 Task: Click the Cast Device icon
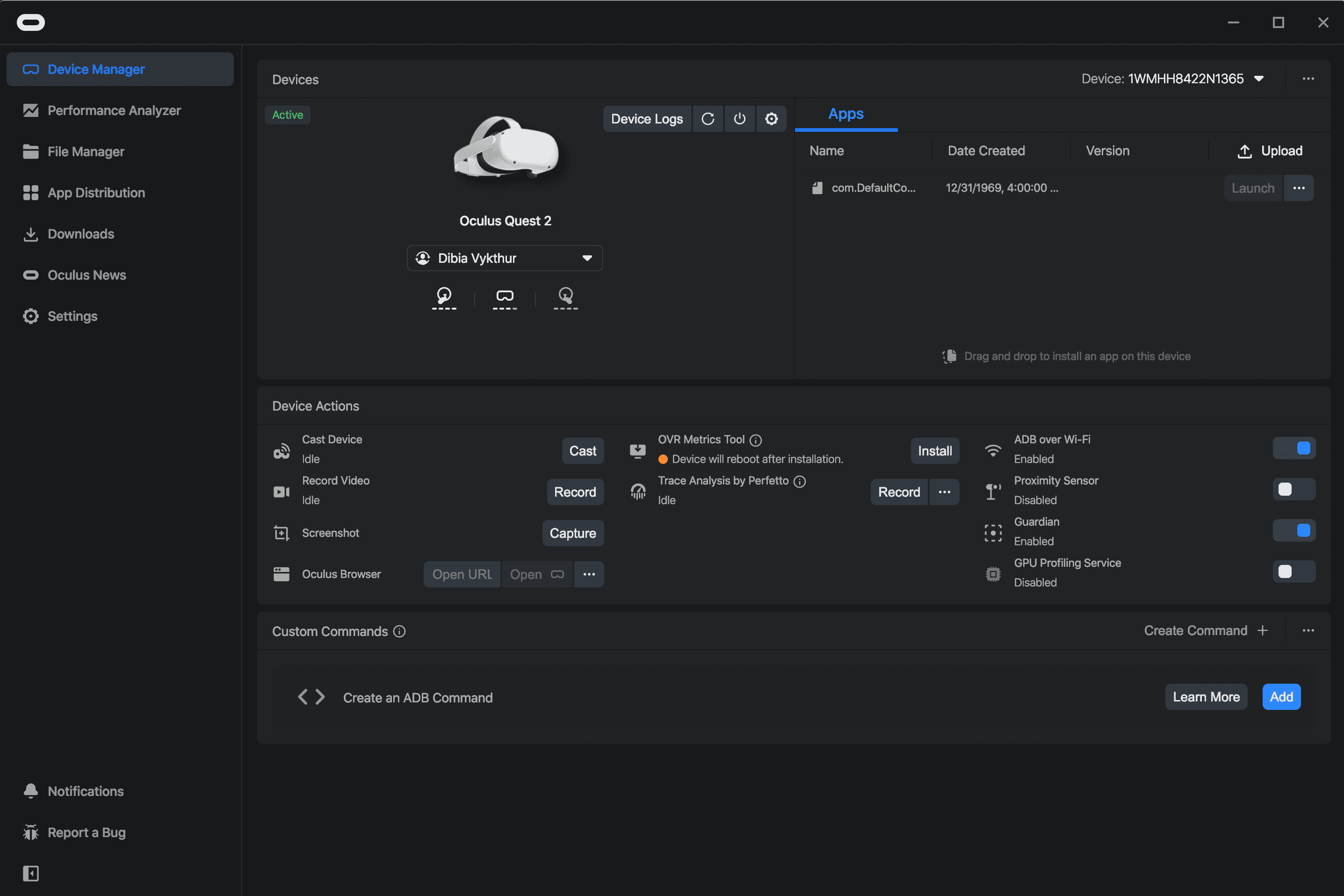pyautogui.click(x=282, y=451)
